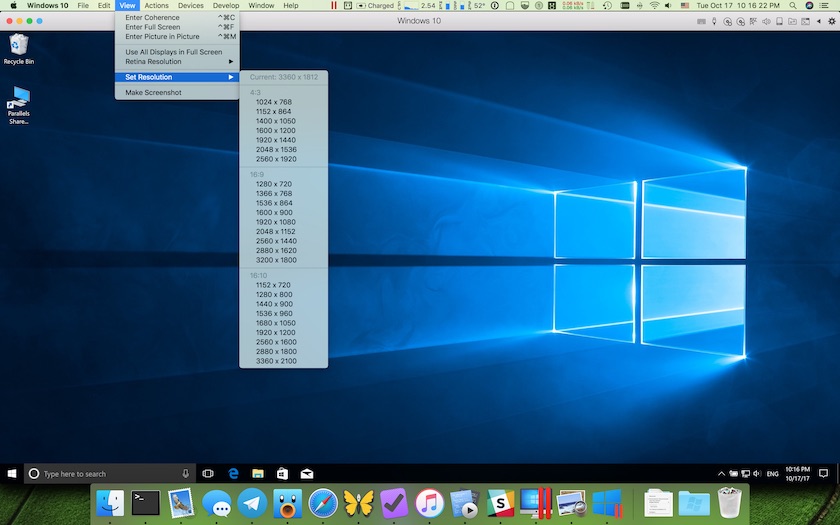Open Trash in the Dock
The height and width of the screenshot is (525, 840).
click(x=730, y=502)
